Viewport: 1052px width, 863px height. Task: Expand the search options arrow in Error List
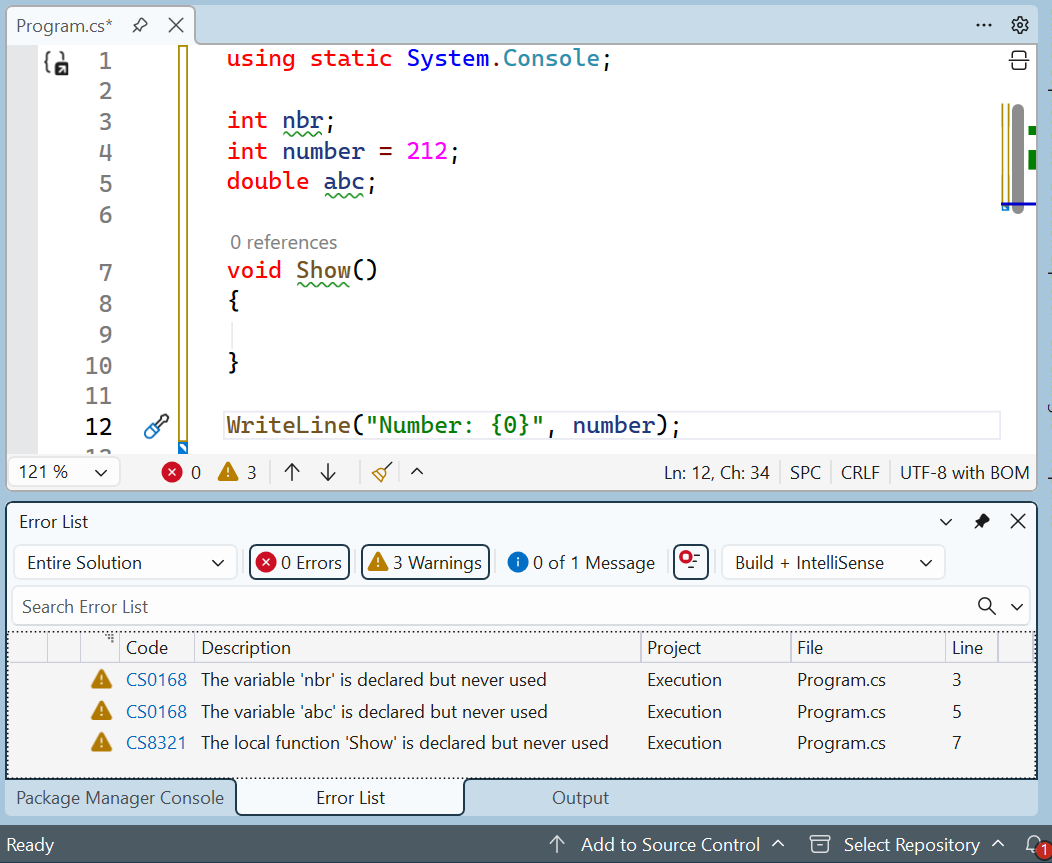point(1017,607)
